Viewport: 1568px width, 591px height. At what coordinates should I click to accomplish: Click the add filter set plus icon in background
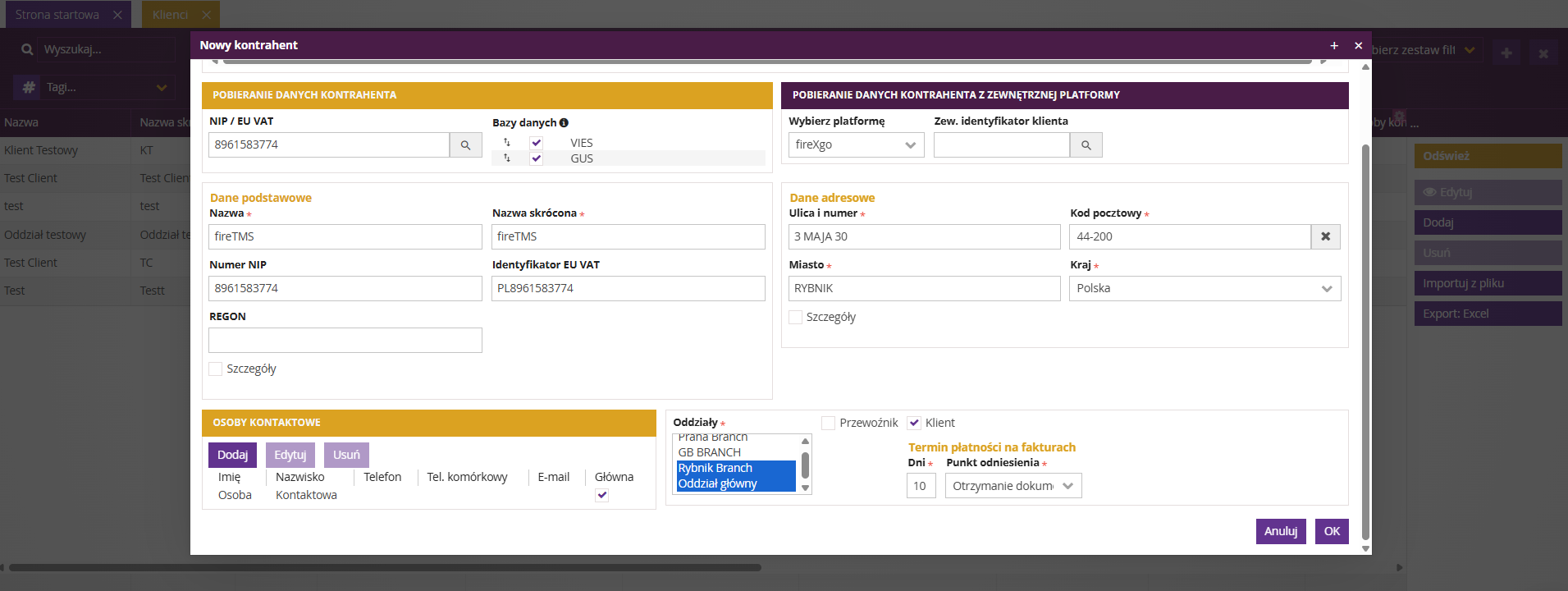[x=1506, y=53]
